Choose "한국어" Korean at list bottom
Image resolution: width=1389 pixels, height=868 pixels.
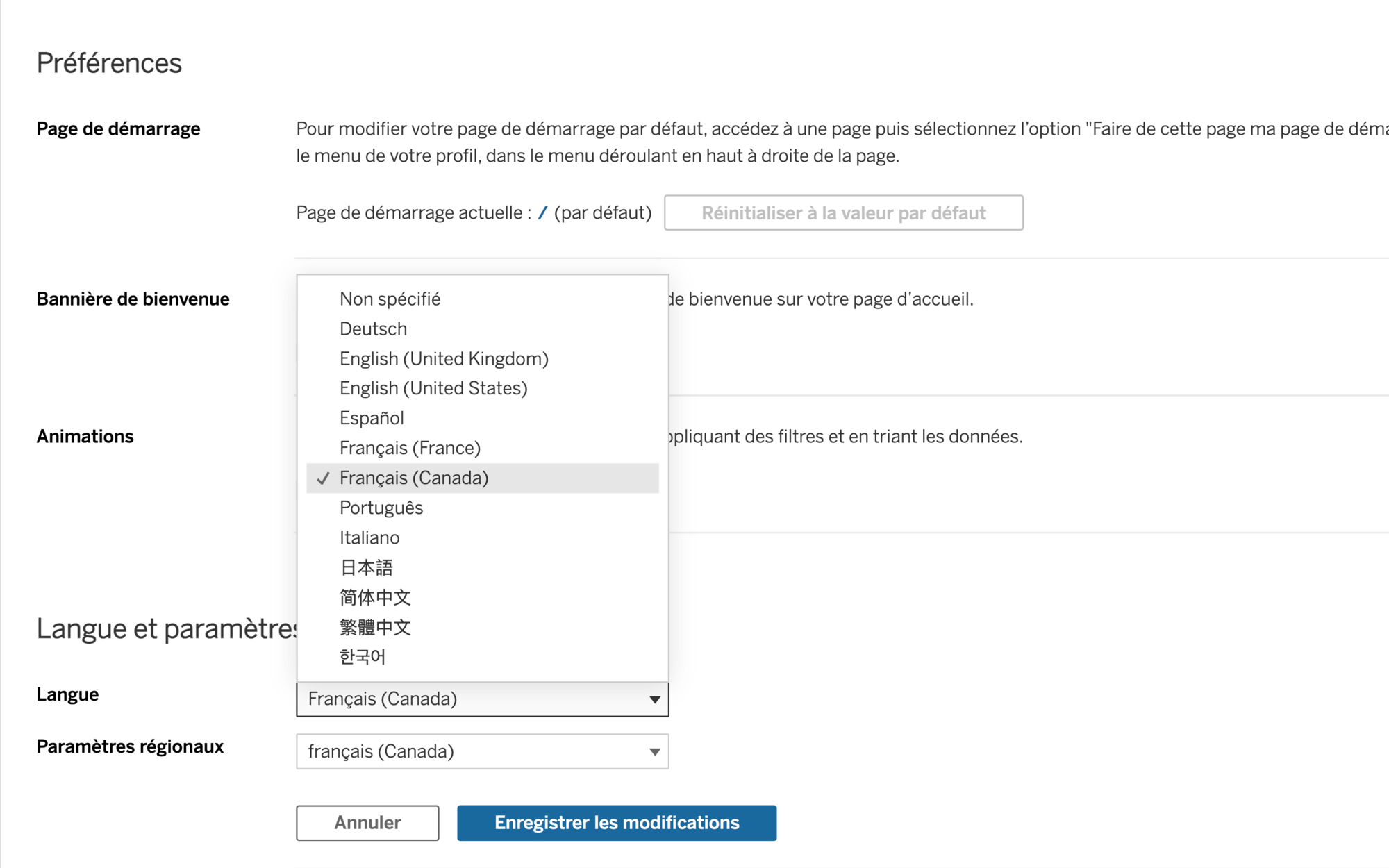(362, 656)
